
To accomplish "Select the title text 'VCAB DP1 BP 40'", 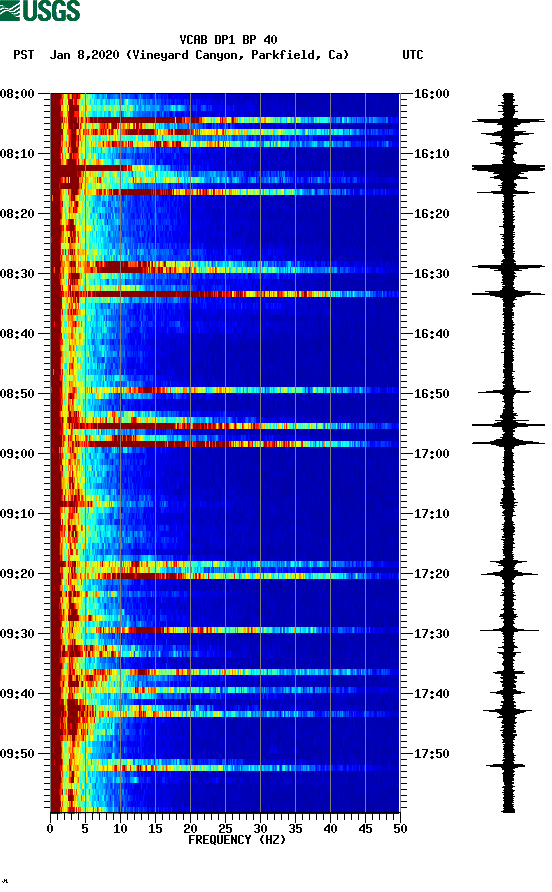I will tap(228, 40).
